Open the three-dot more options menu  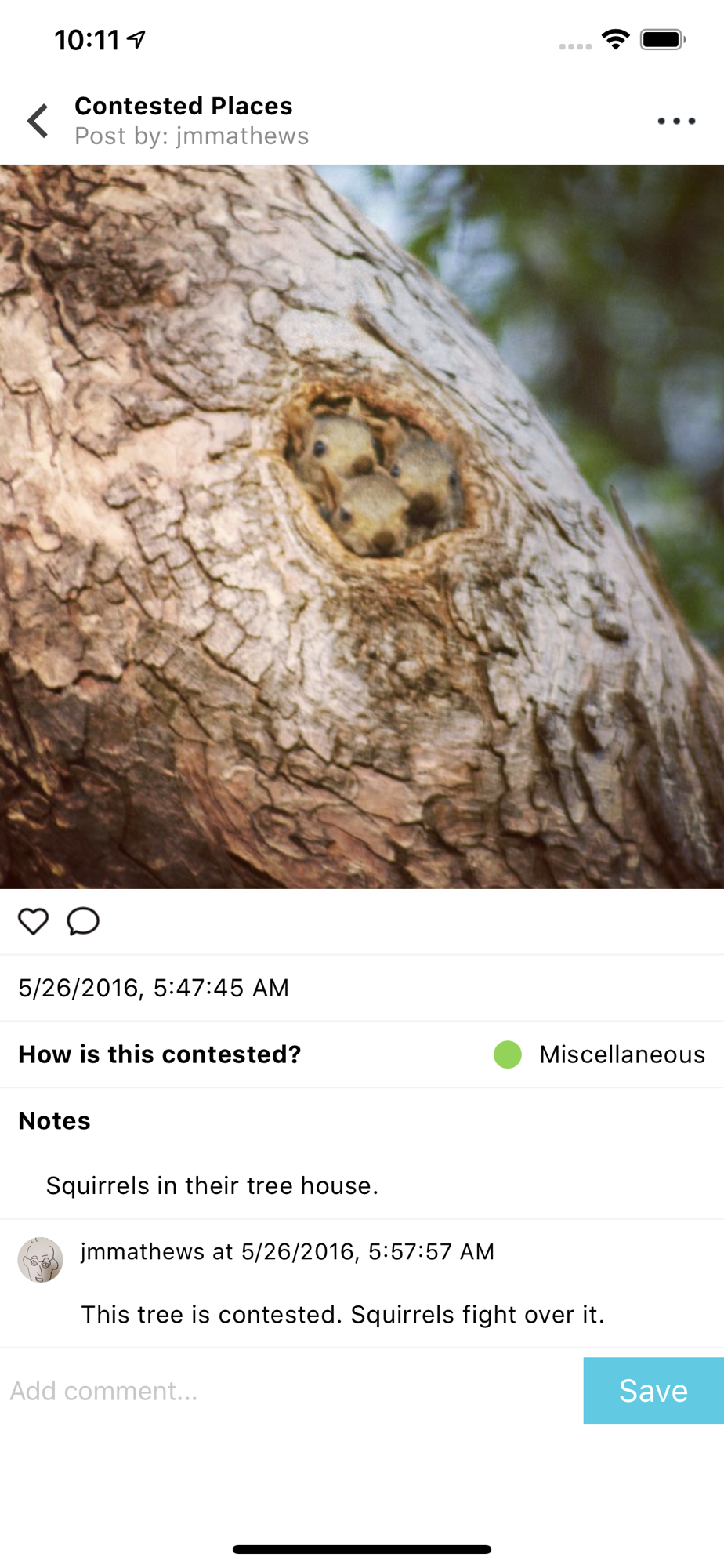pos(676,121)
